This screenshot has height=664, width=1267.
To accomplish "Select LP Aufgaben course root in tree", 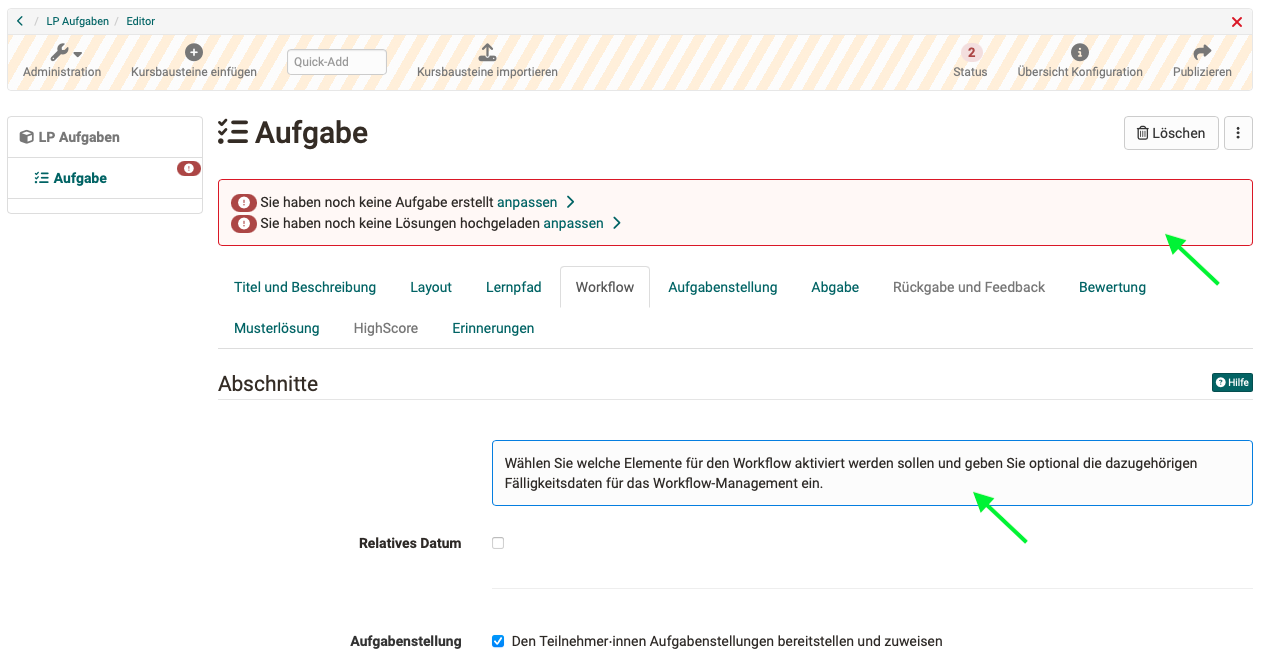I will coord(79,137).
